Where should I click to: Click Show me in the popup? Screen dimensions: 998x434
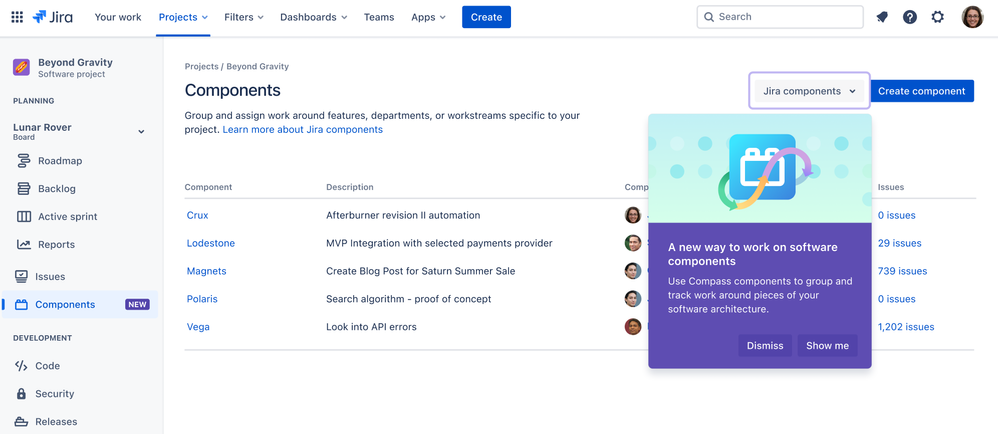[827, 346]
